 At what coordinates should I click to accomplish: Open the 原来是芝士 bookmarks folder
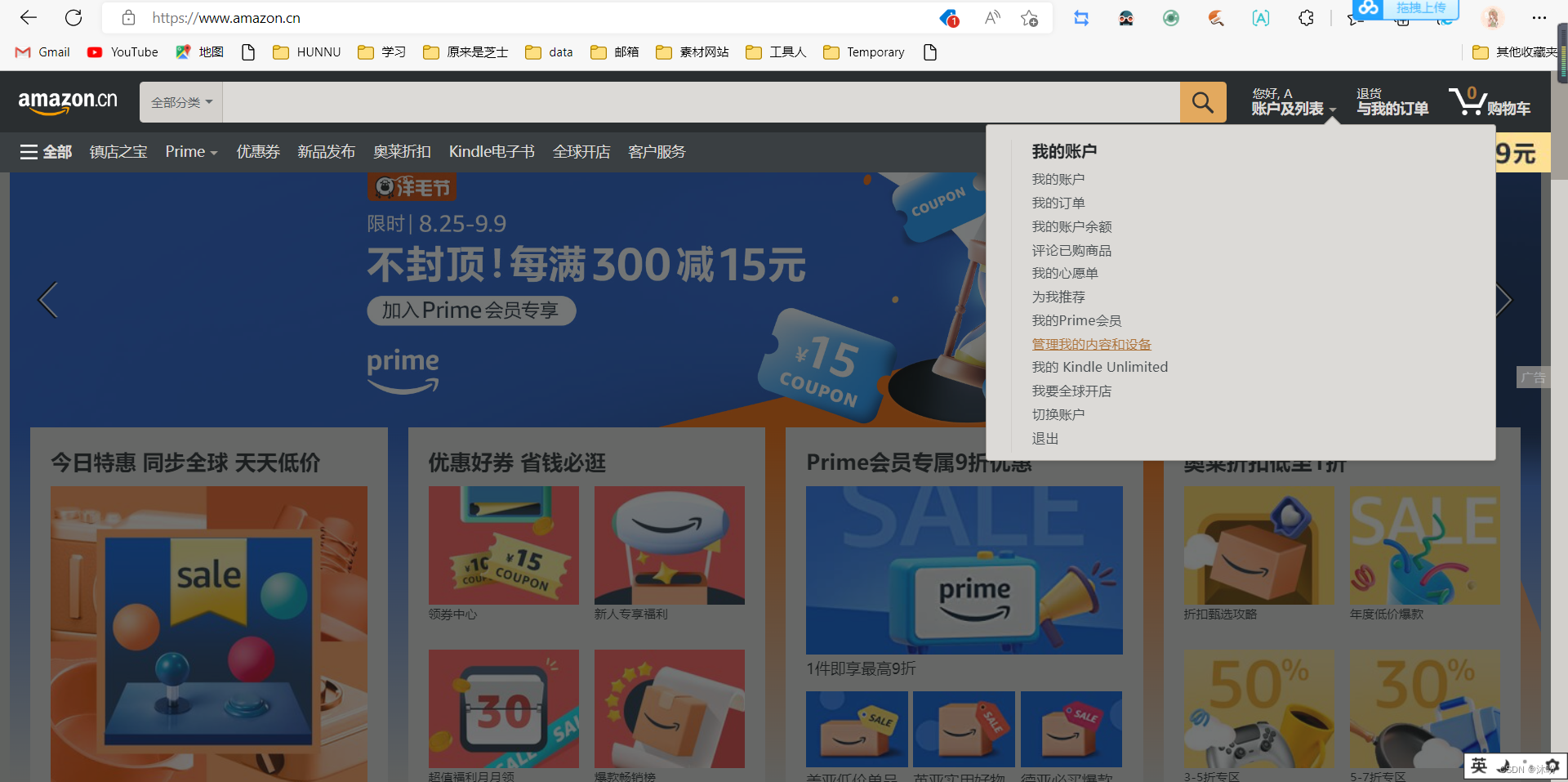coord(465,52)
